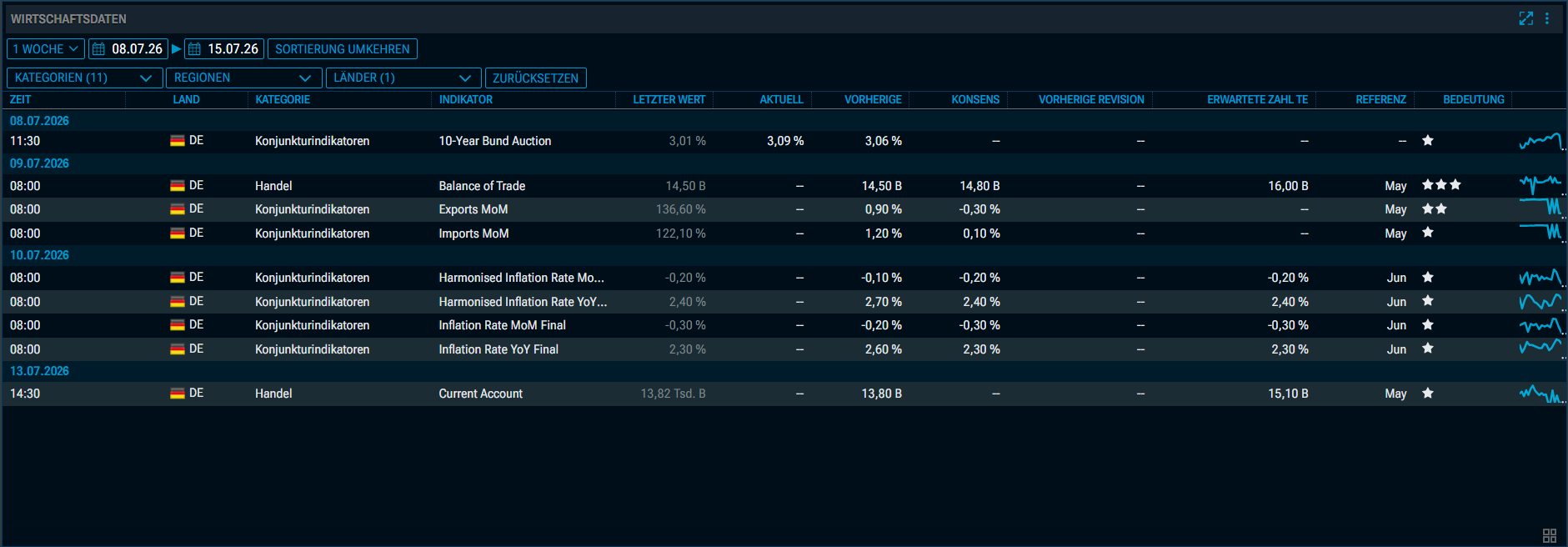
Task: Click the German flag in Balance of Trade row
Action: tap(178, 185)
